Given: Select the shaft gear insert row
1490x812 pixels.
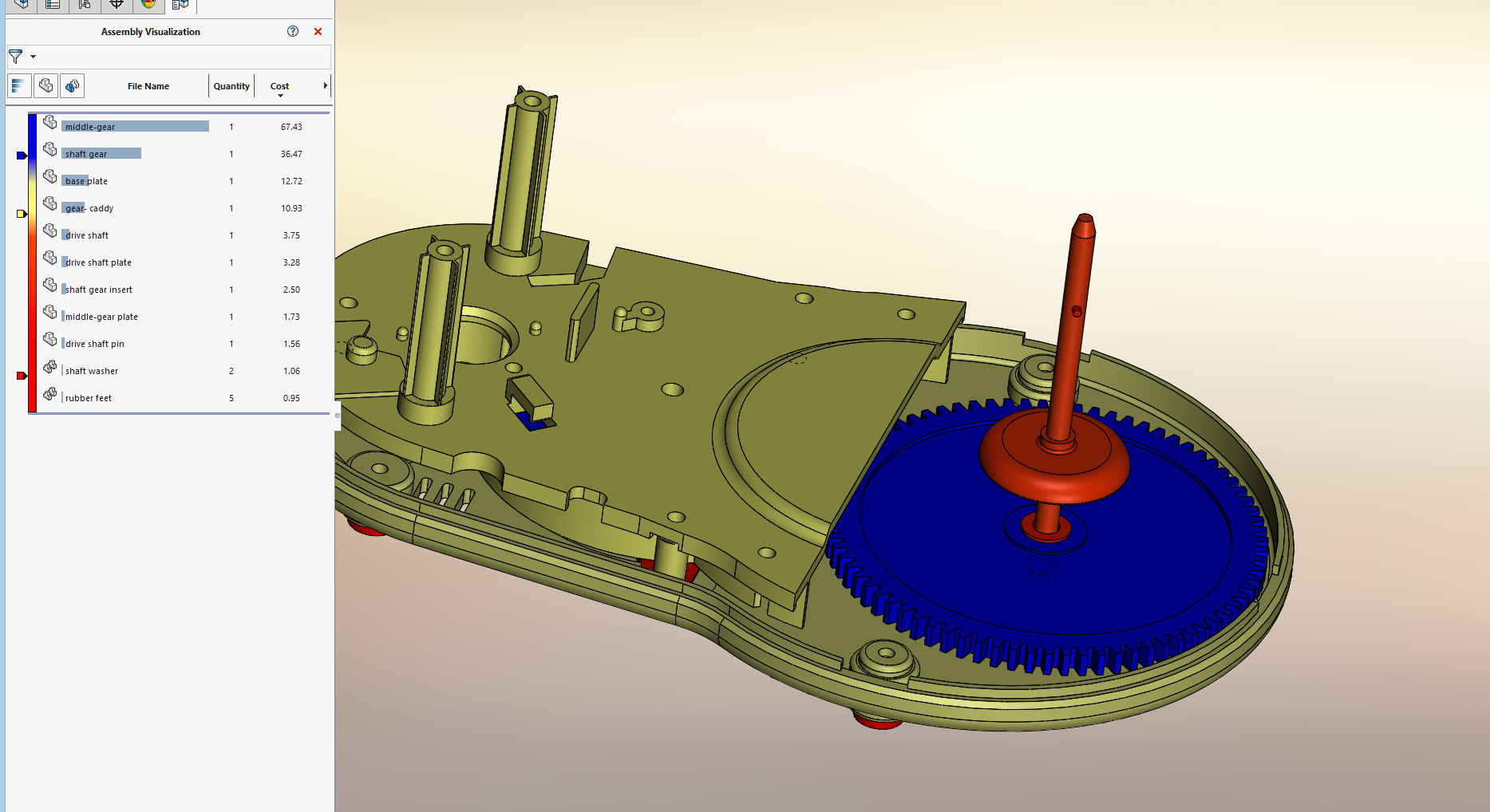Looking at the screenshot, I should [x=184, y=290].
